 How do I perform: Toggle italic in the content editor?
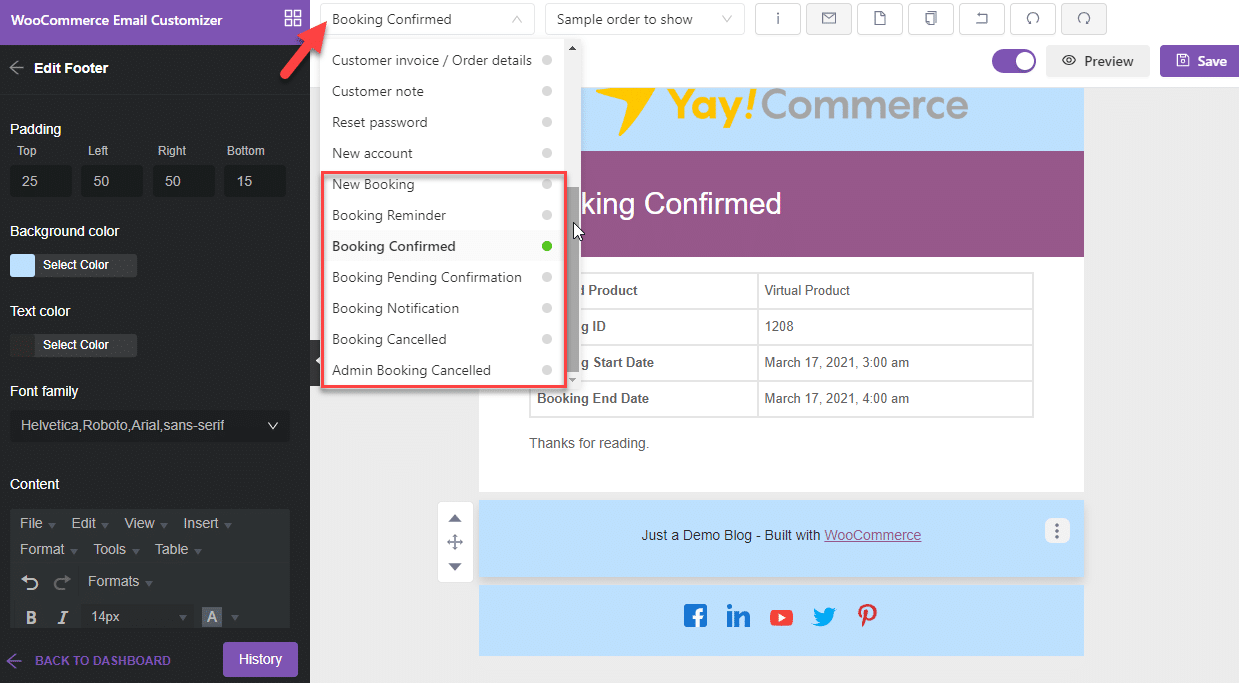[x=63, y=617]
